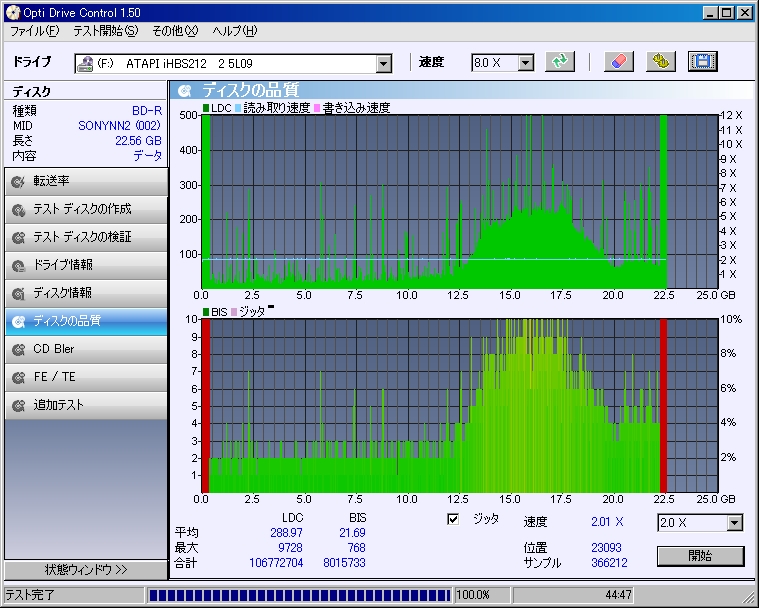Open settings via yellow toolbar icon

pos(660,62)
